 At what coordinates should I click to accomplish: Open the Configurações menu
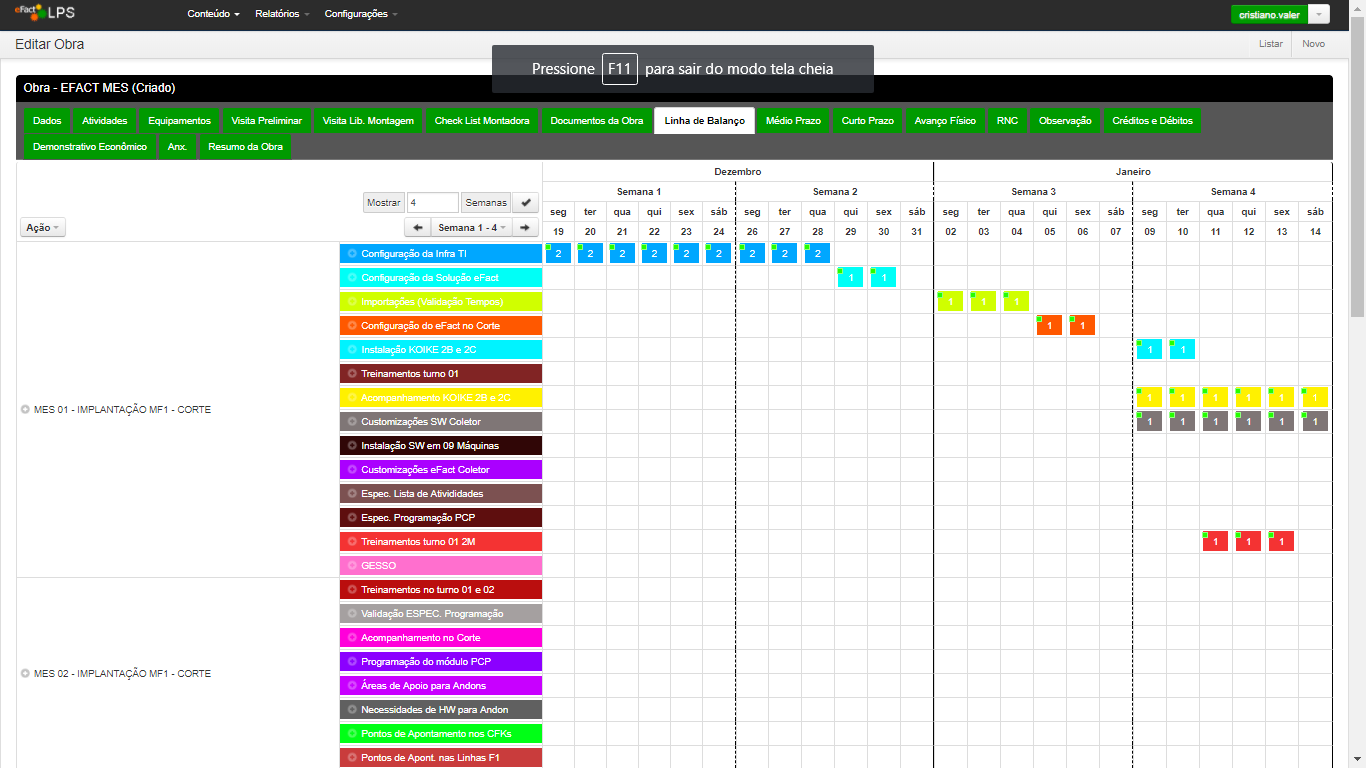pyautogui.click(x=361, y=14)
